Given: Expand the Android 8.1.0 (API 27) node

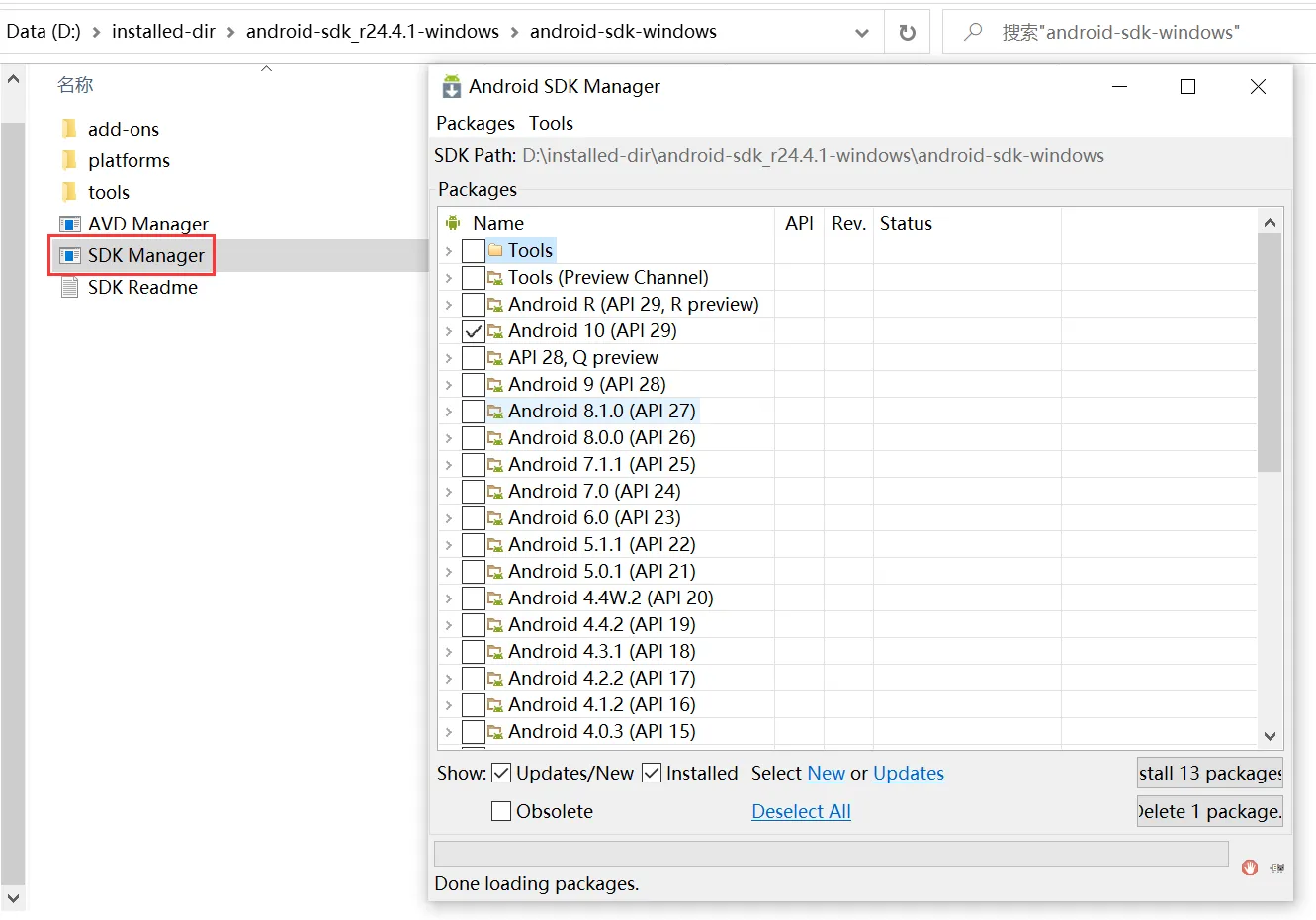Looking at the screenshot, I should click(449, 412).
